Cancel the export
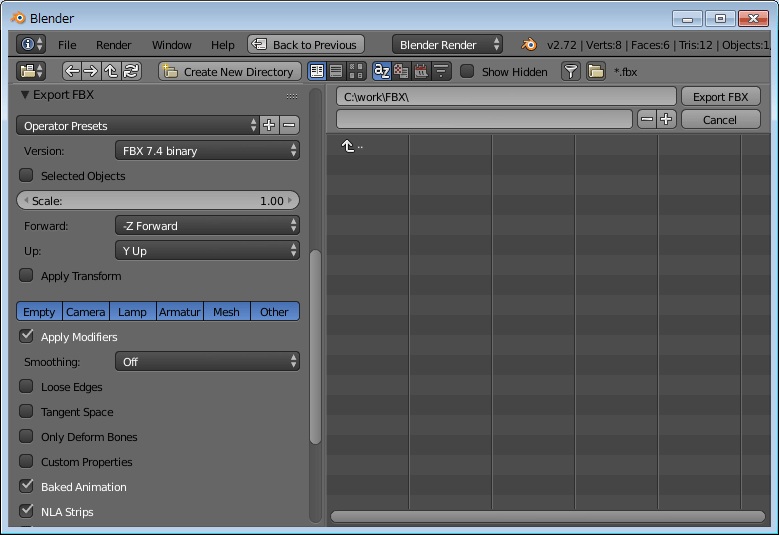This screenshot has width=779, height=535. click(x=720, y=119)
